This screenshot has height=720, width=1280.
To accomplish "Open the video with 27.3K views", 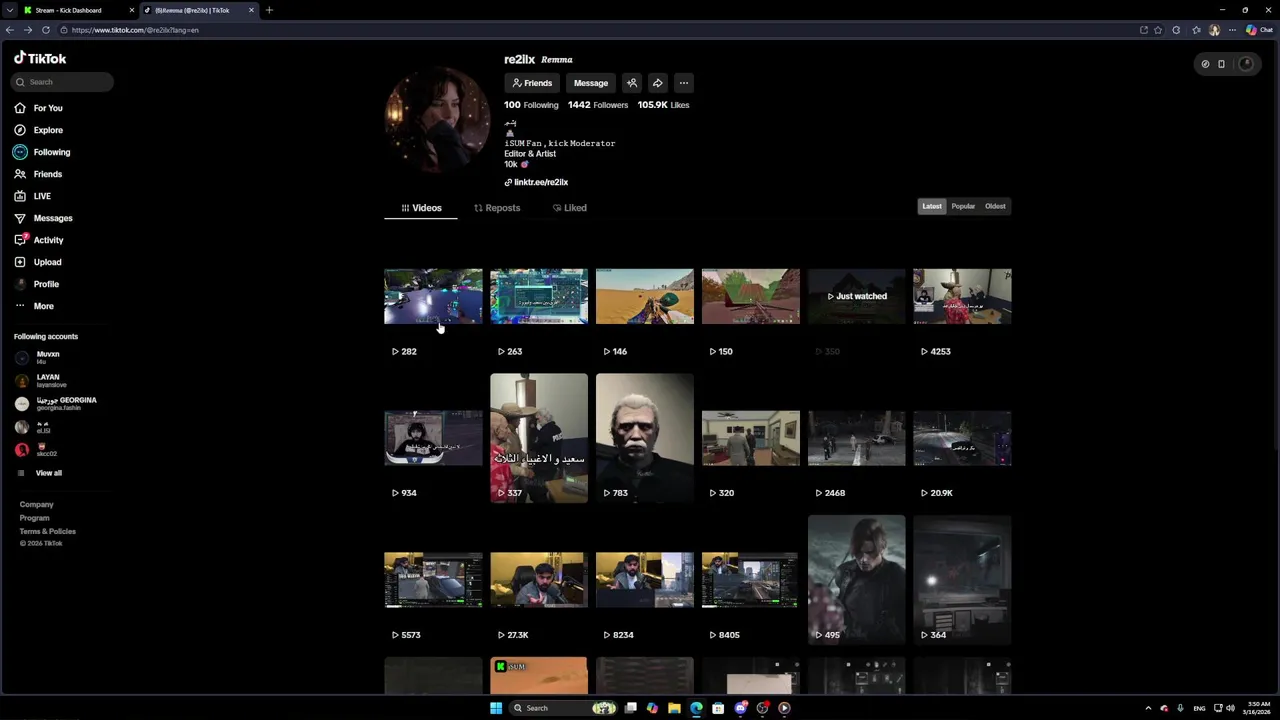I will [x=539, y=580].
